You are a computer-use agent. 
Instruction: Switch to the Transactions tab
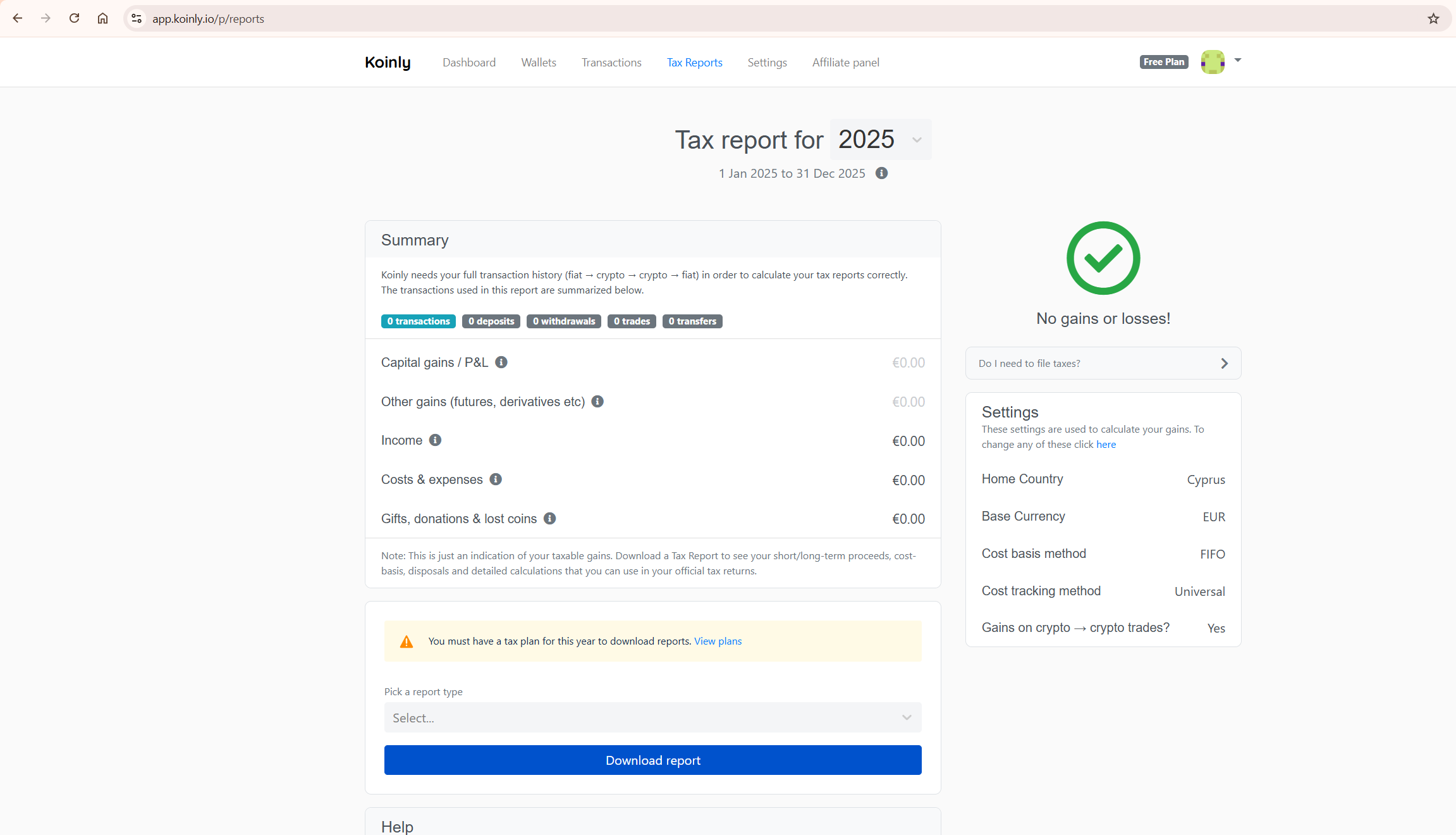tap(611, 62)
